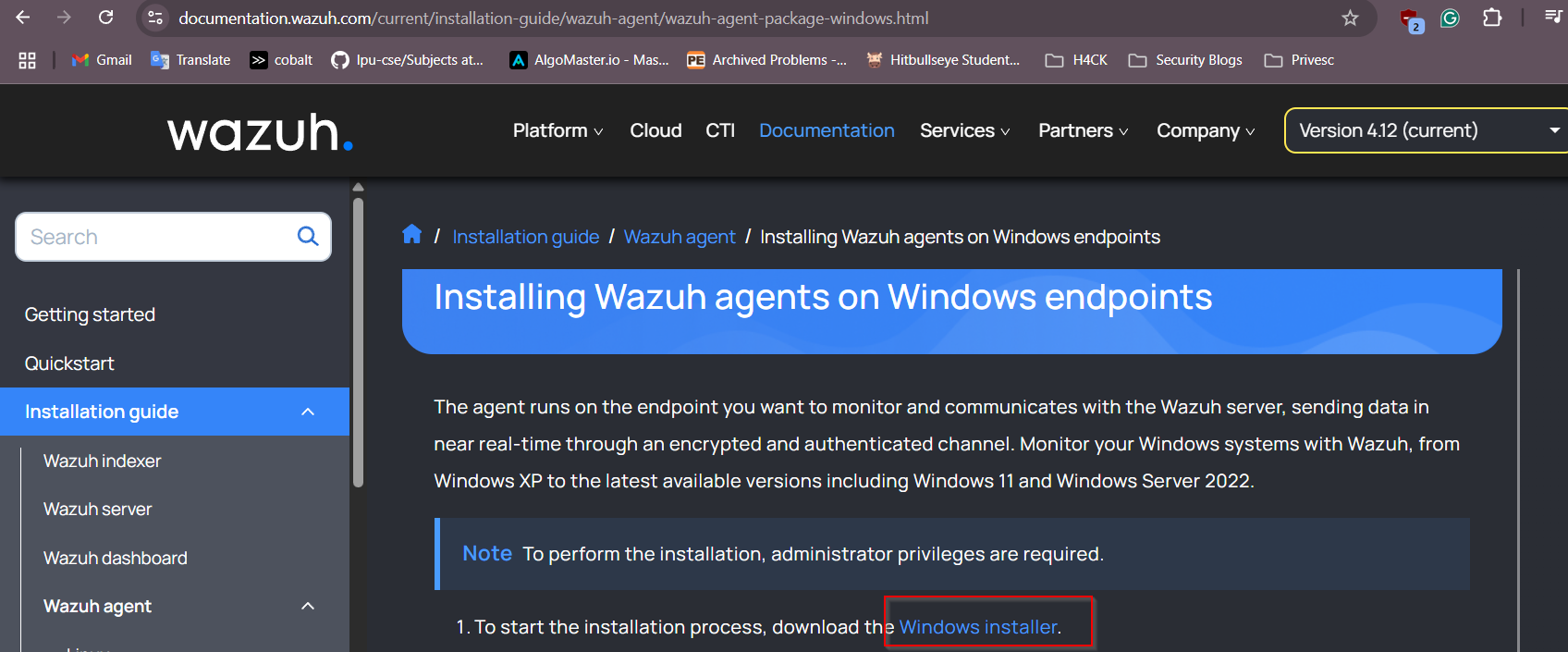Click the sidebar scrollbar thumb
The height and width of the screenshot is (652, 1568).
(x=359, y=342)
